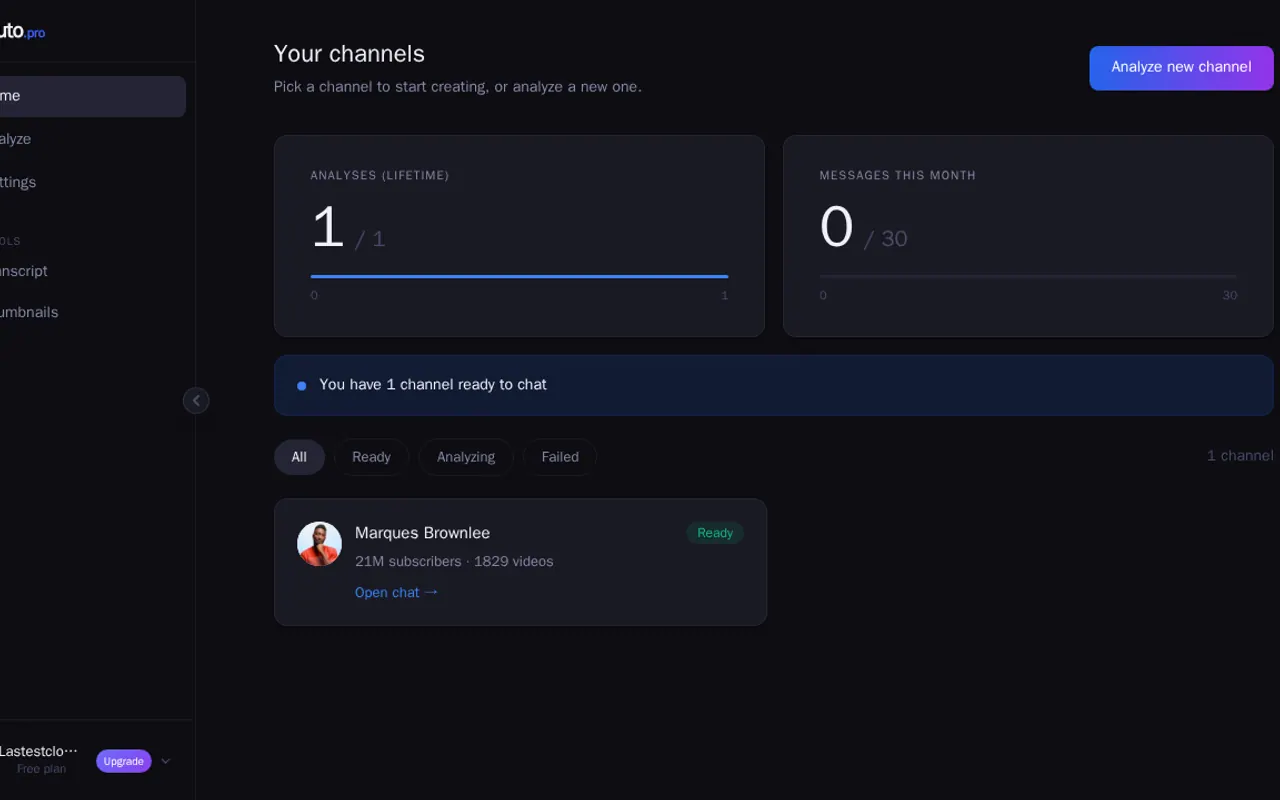The width and height of the screenshot is (1280, 800).
Task: Click the logo in the sidebar header
Action: pyautogui.click(x=22, y=31)
